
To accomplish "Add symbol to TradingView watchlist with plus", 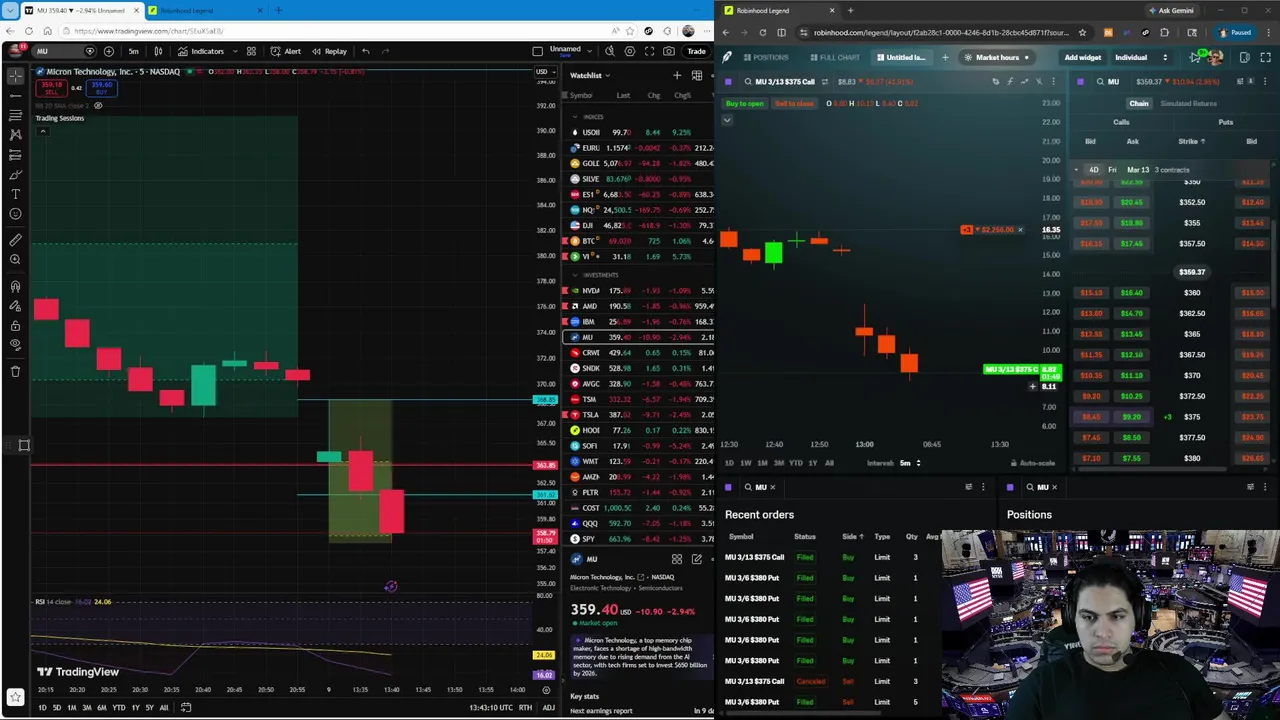I will pyautogui.click(x=677, y=75).
